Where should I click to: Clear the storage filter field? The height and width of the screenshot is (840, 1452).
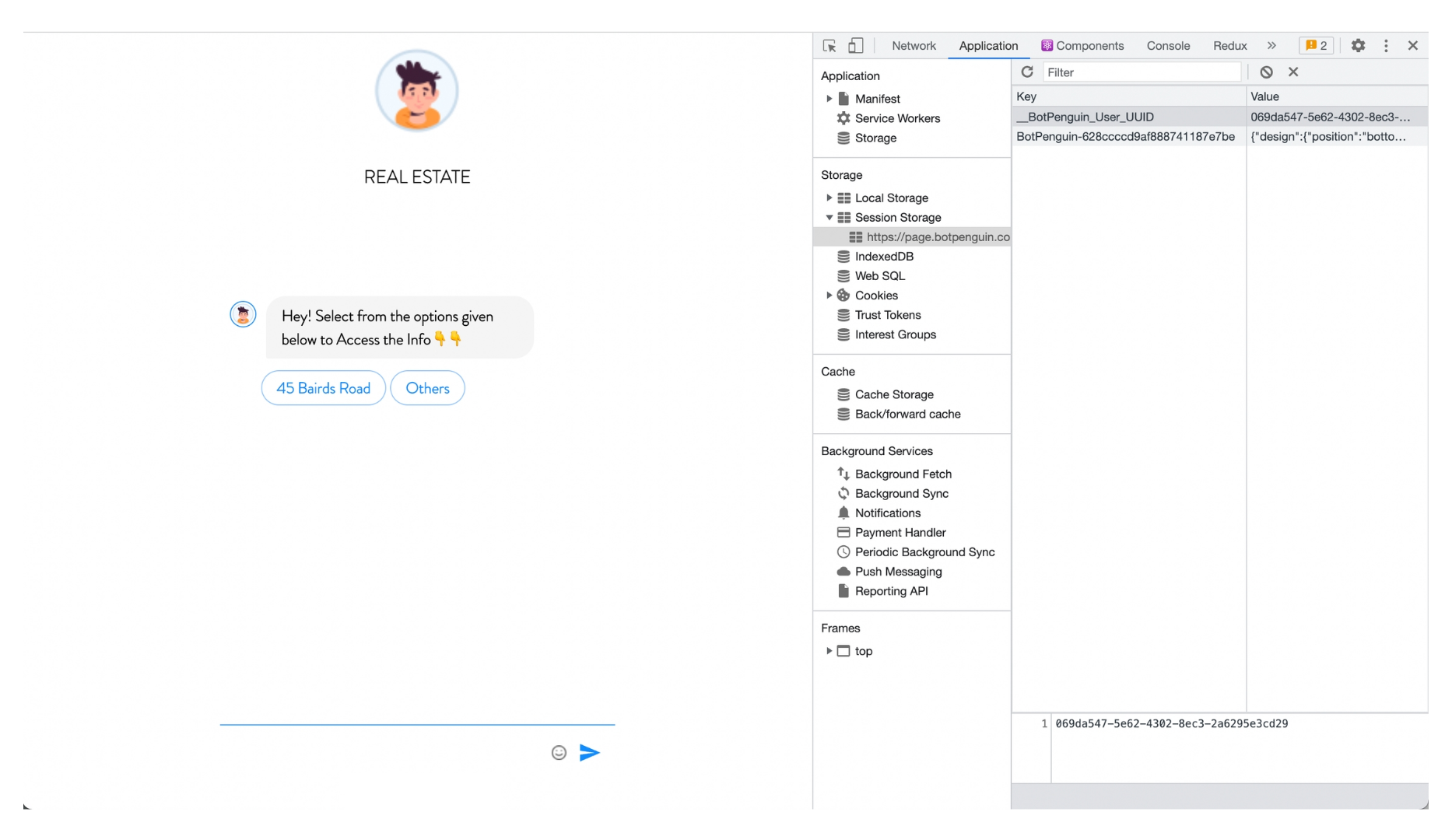pos(1293,72)
